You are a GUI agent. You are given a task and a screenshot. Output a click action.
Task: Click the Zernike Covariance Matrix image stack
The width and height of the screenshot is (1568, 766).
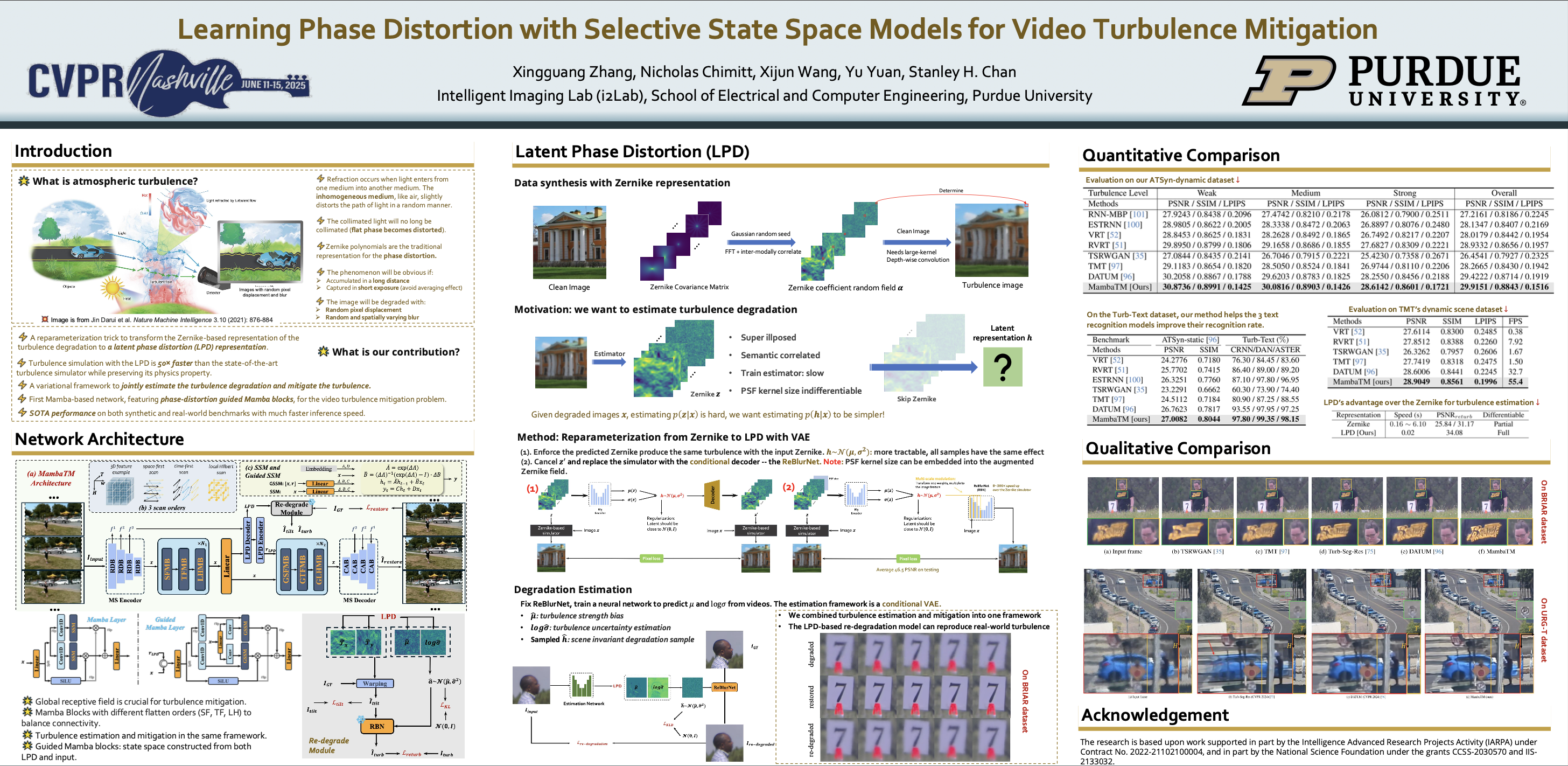681,241
